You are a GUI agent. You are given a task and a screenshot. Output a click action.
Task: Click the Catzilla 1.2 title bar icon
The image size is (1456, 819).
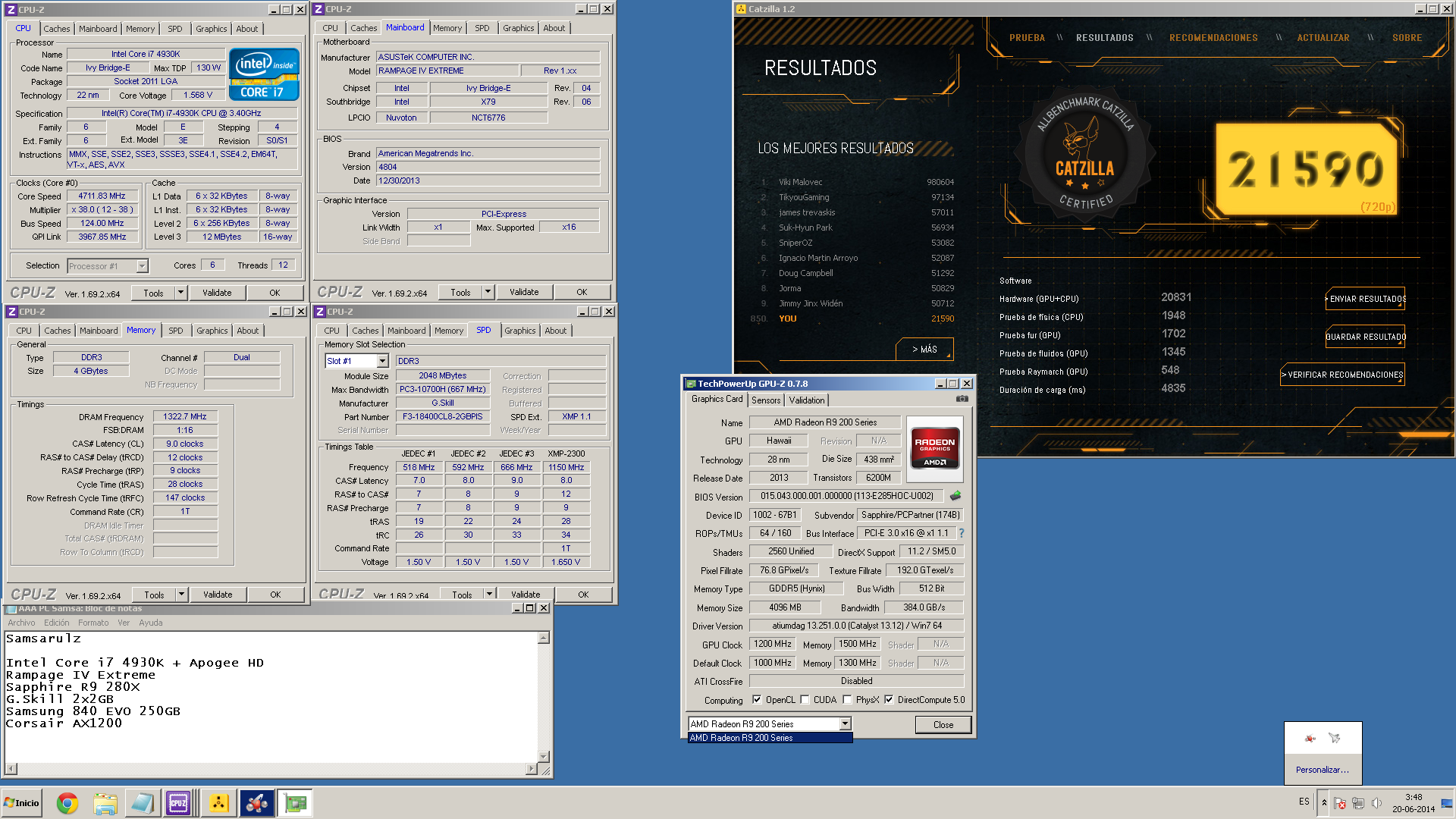click(741, 9)
